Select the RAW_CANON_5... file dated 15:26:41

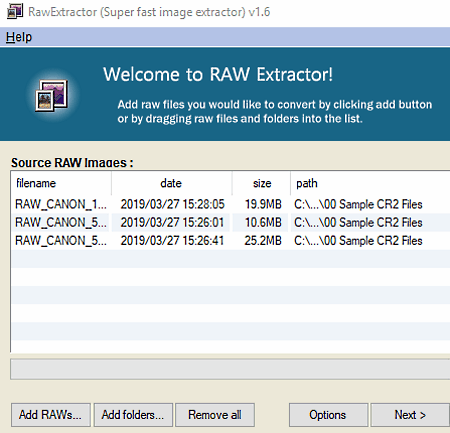point(231,241)
